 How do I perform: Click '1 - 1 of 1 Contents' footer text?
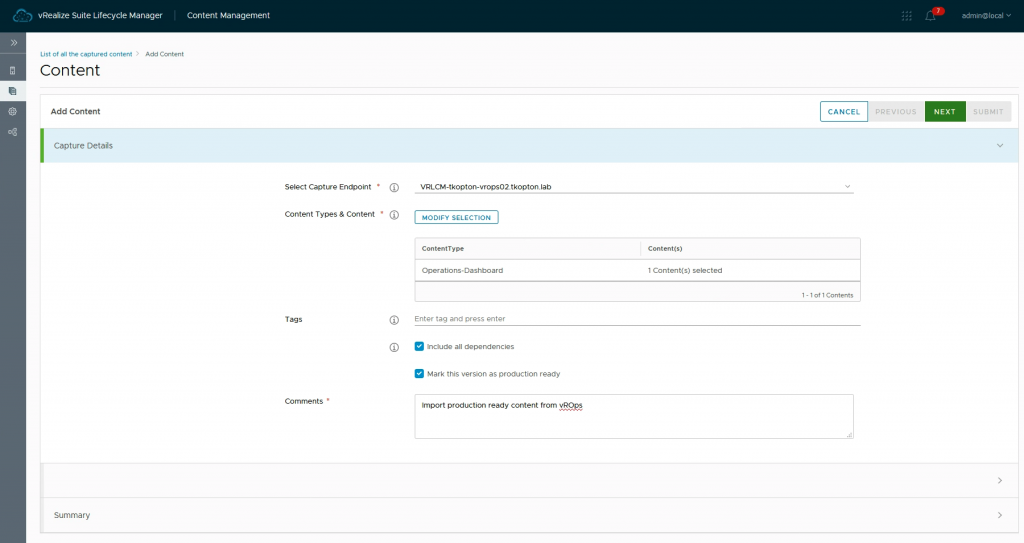(827, 295)
